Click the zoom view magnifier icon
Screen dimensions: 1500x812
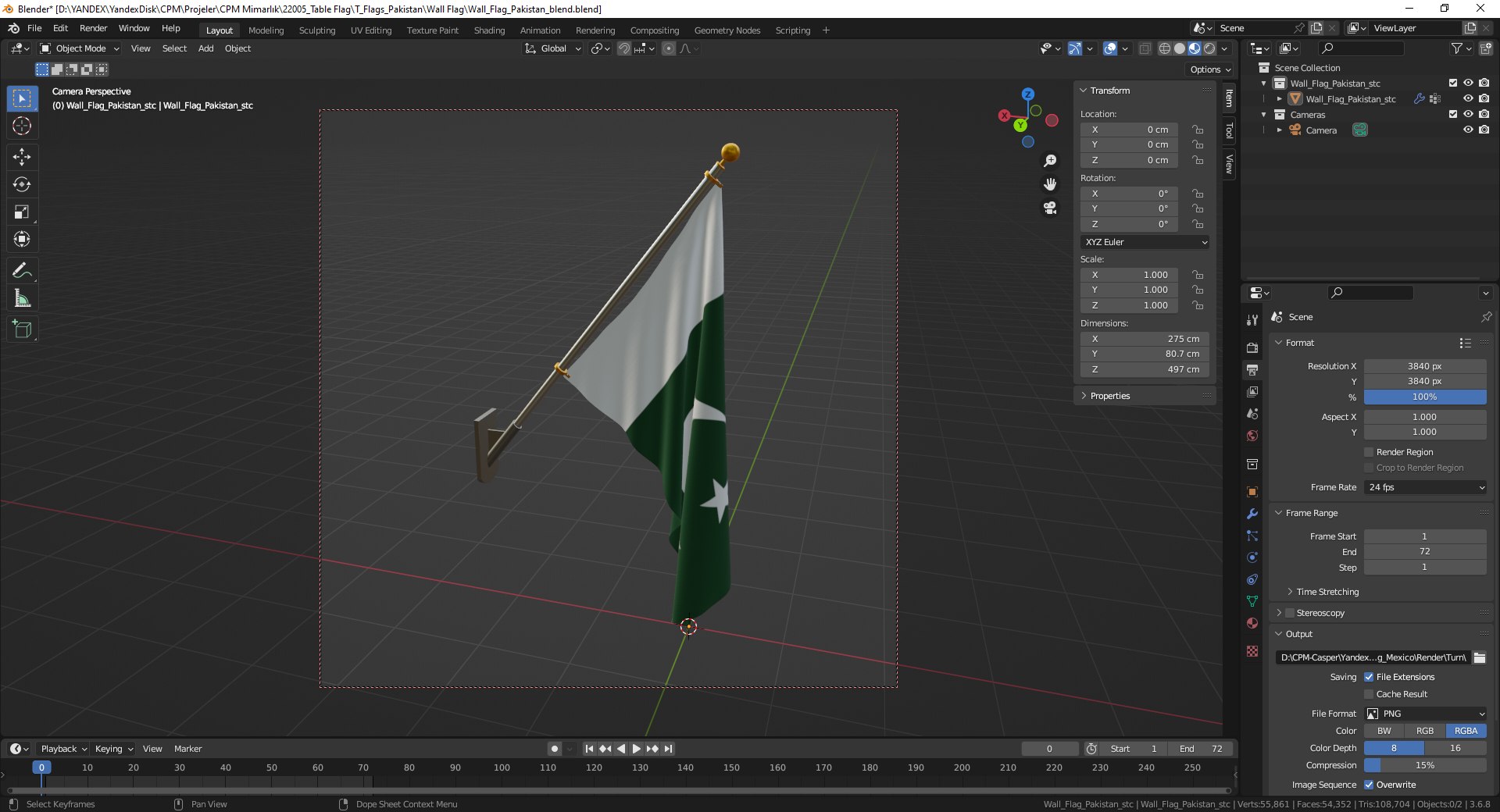click(x=1050, y=161)
